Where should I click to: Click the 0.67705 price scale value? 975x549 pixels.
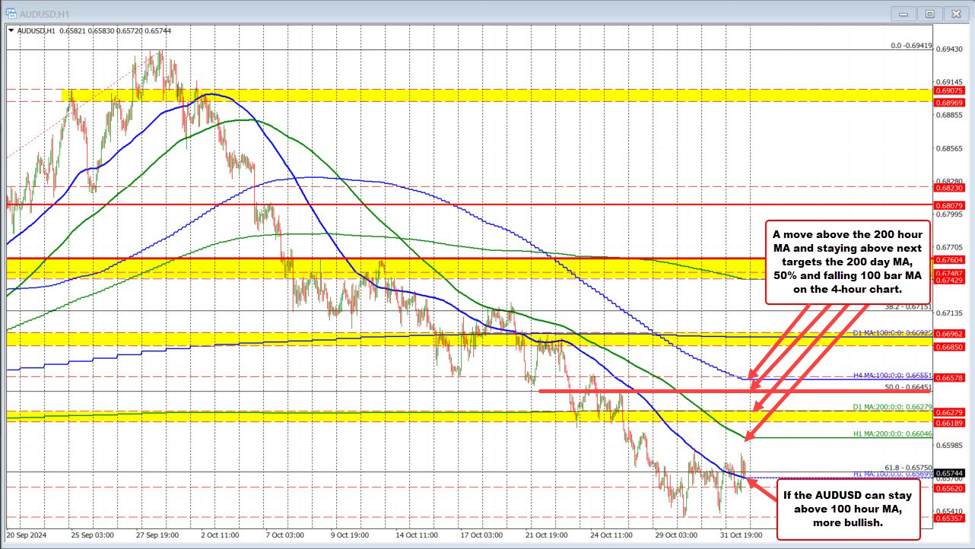click(950, 247)
